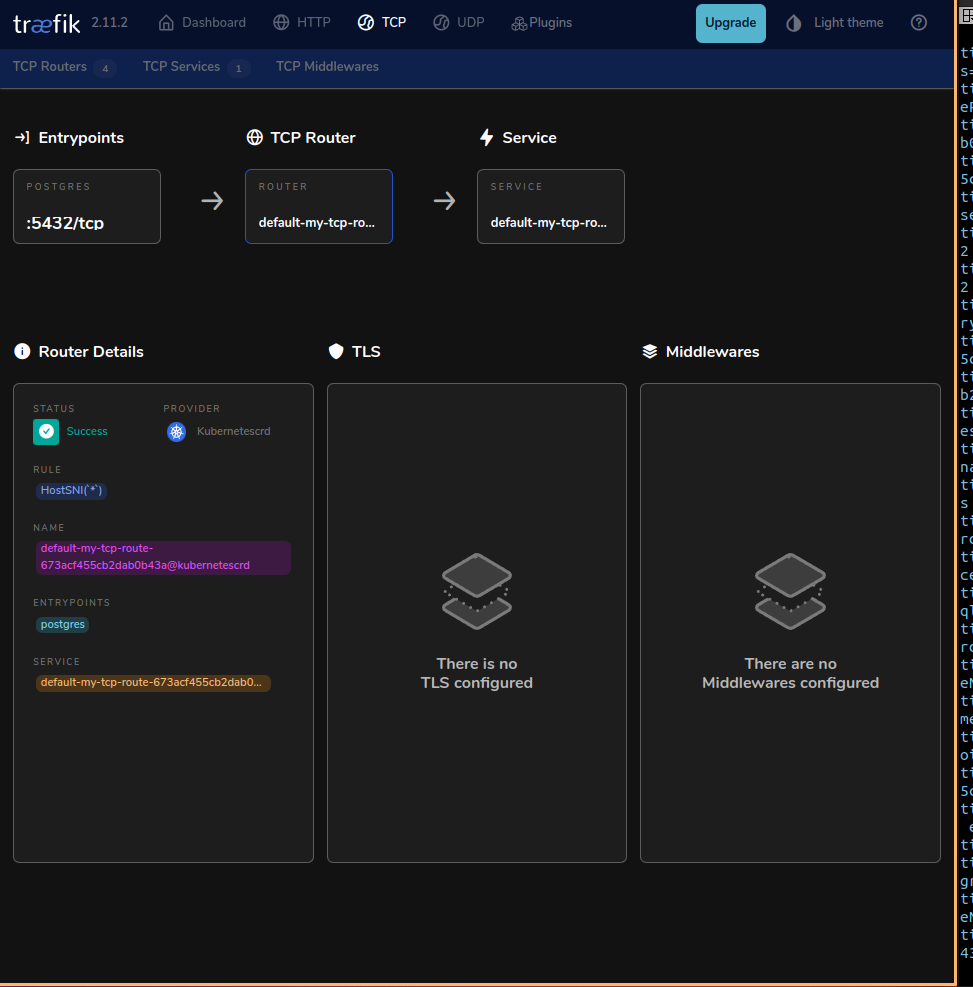Switch to Light theme
This screenshot has height=987, width=973.
[x=835, y=23]
